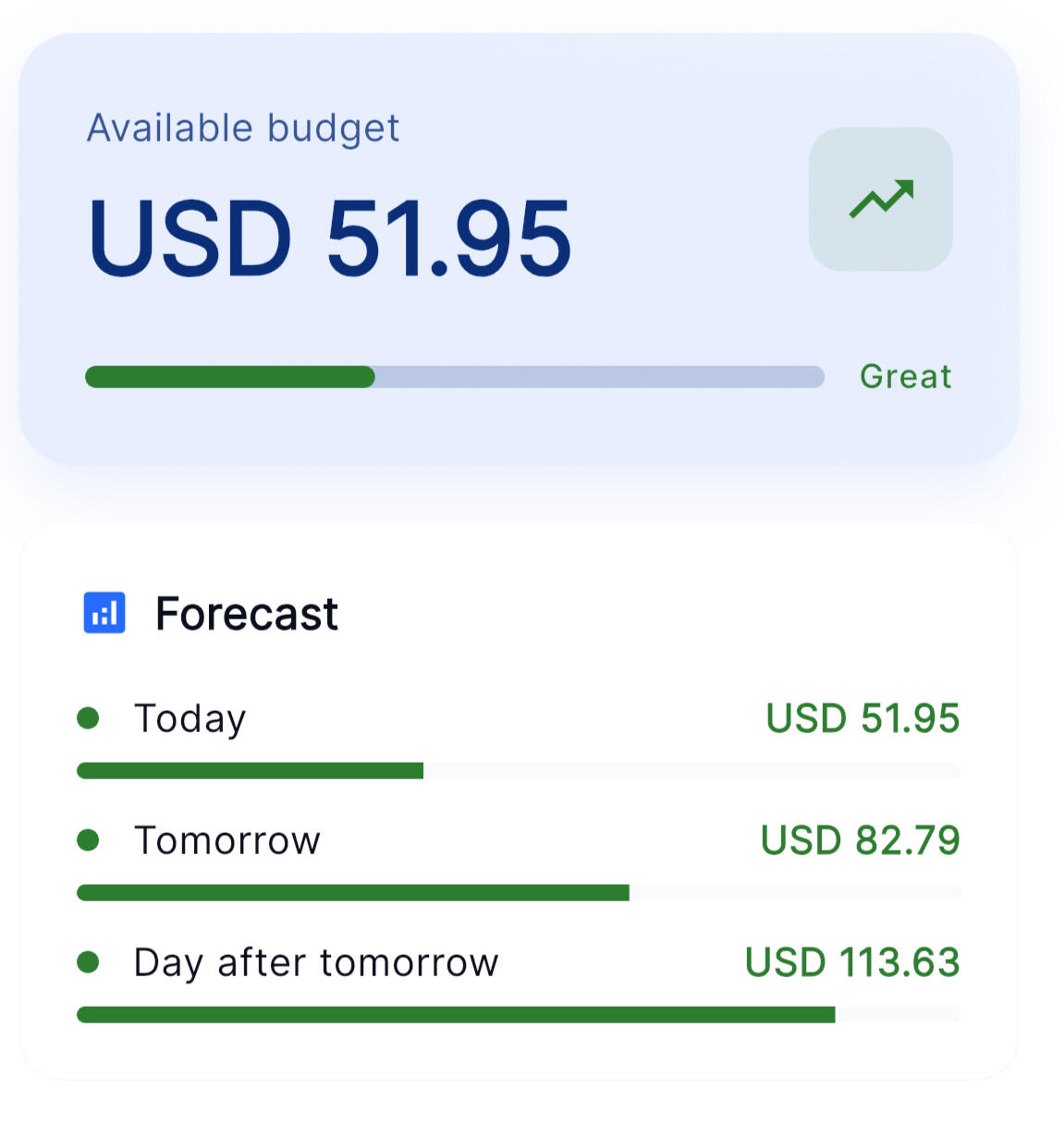Click the USD 82.79 forecast amount

[860, 841]
